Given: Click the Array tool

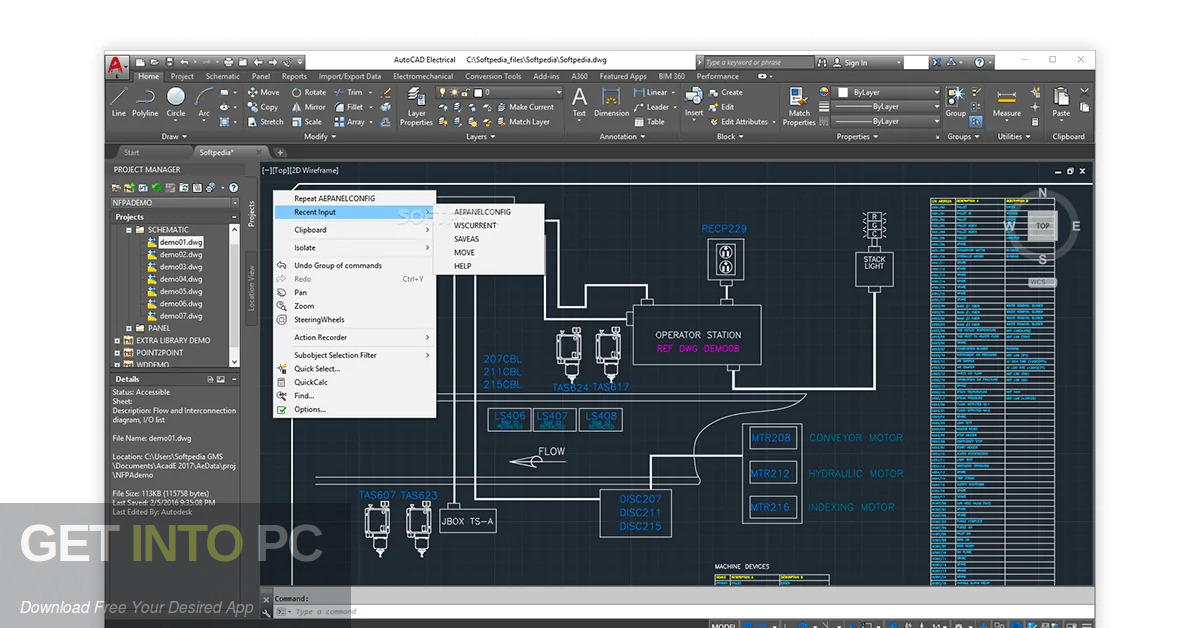Looking at the screenshot, I should click(349, 122).
